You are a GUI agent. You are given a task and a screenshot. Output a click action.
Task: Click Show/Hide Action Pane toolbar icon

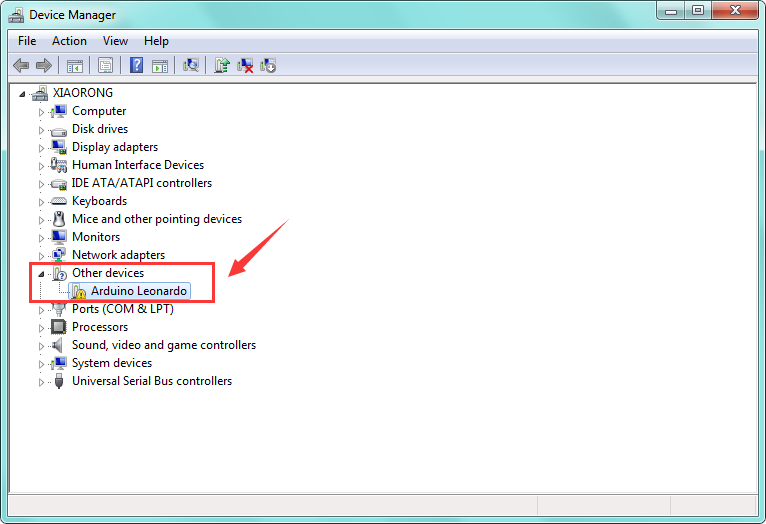coord(160,65)
